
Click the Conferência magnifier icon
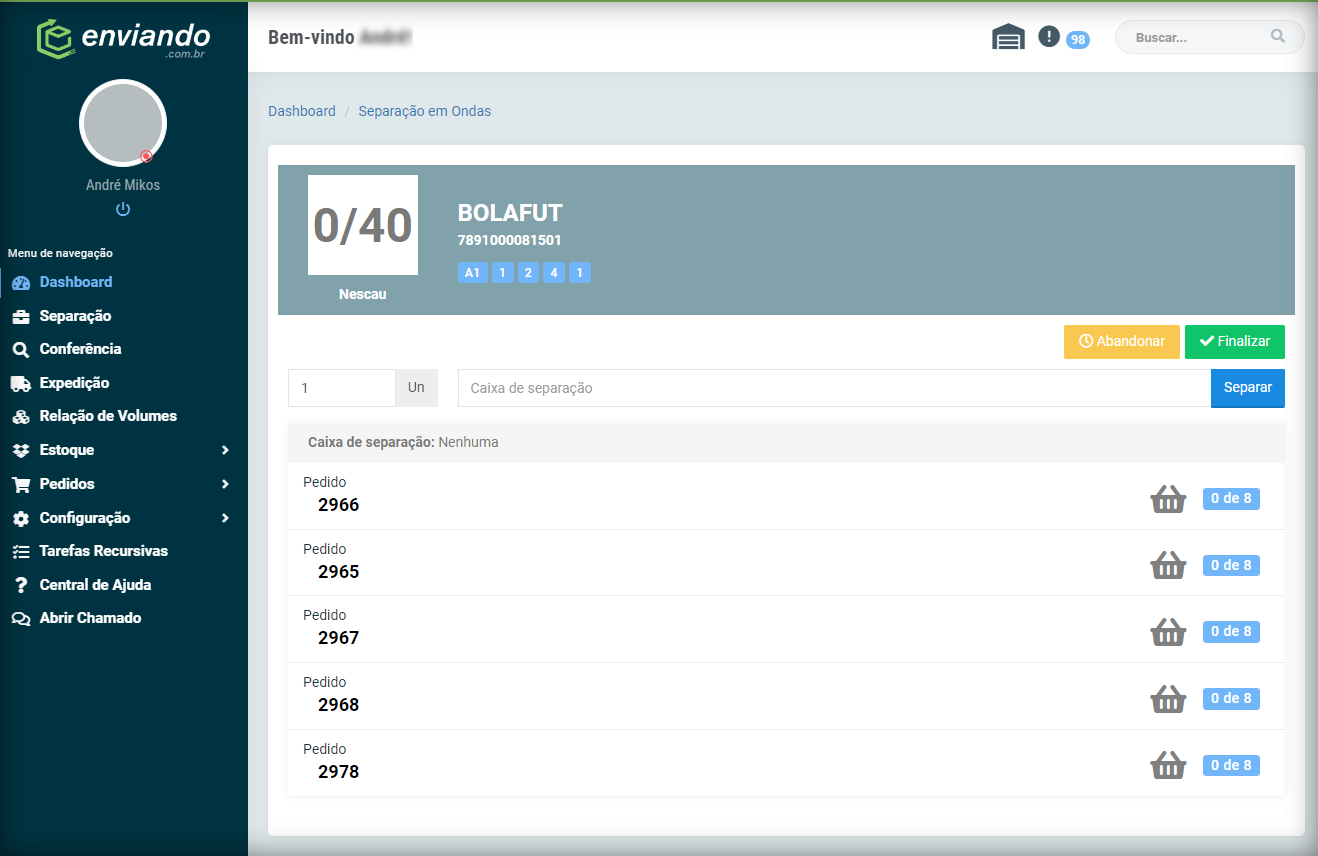click(21, 350)
